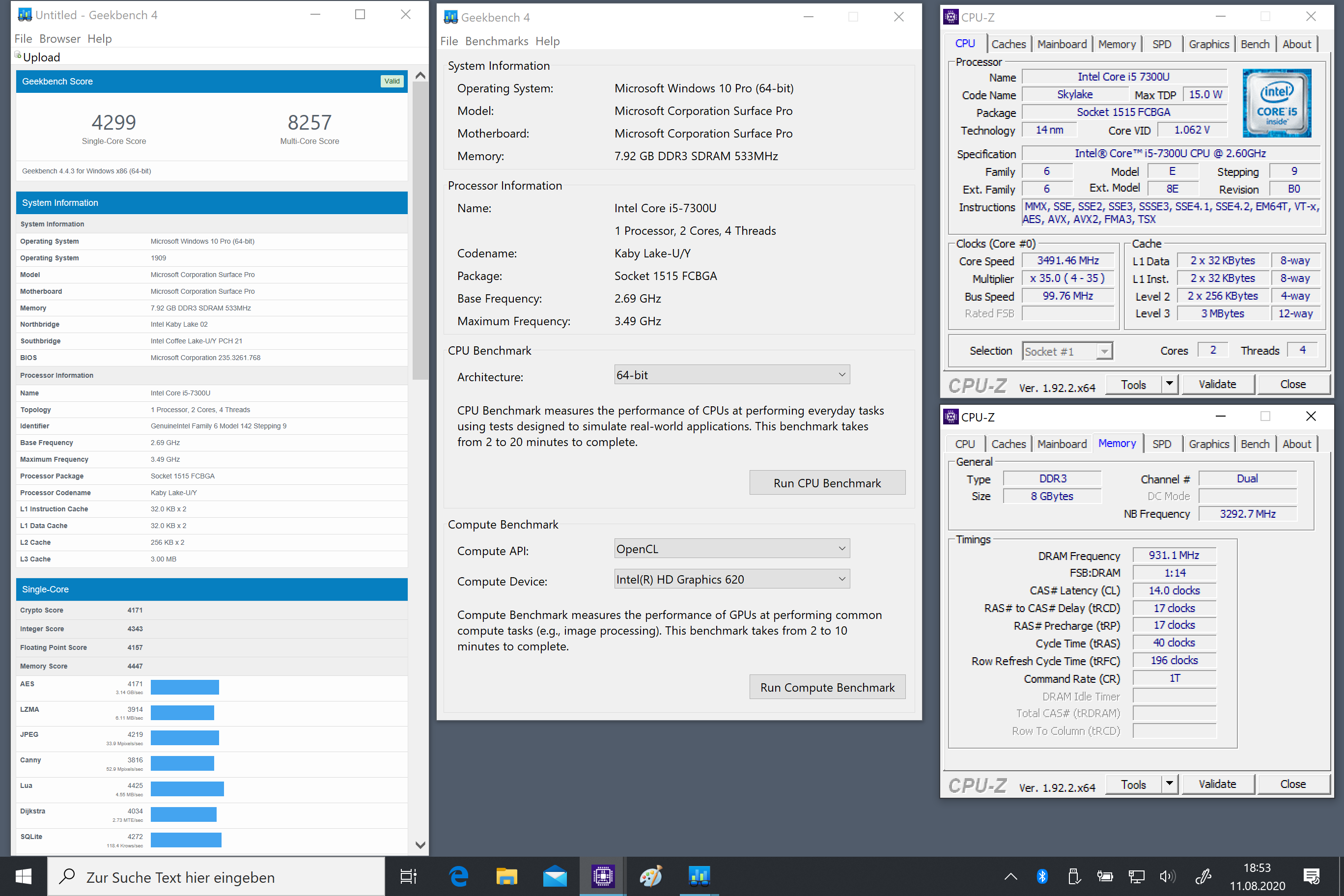Open the Compute Device dropdown

(x=731, y=579)
